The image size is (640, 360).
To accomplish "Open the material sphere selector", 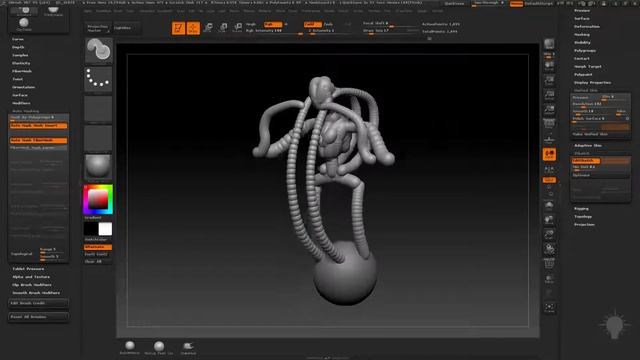I will 98,167.
